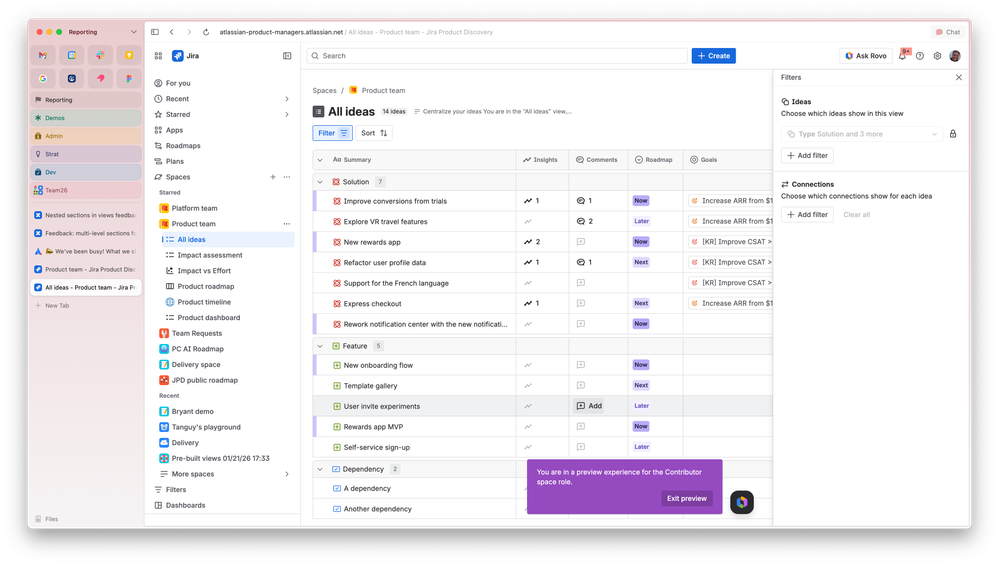
Task: Open the Reporting workspace dropdown
Action: 133,32
